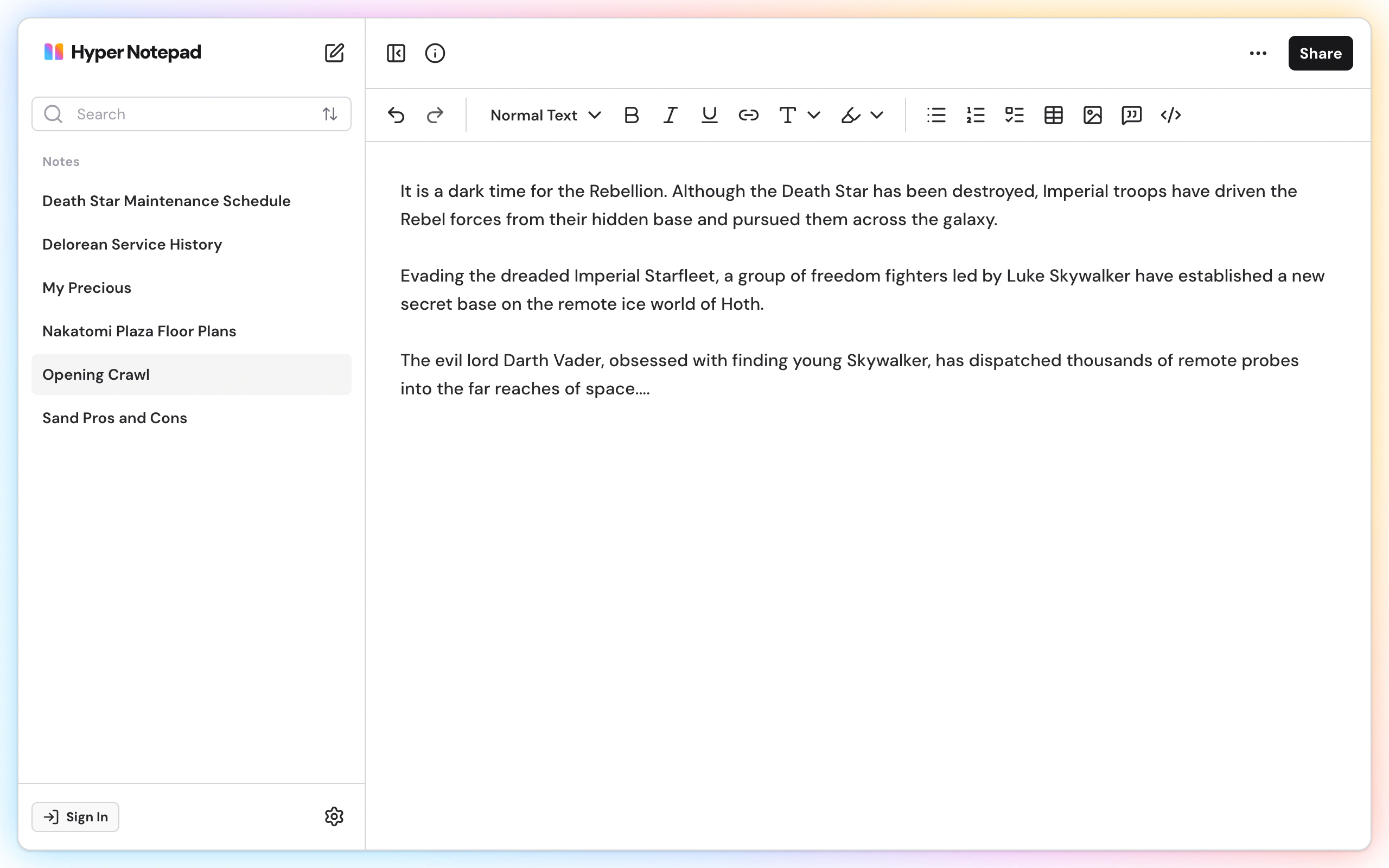Screen dimensions: 1389x868
Task: Open the Normal Text style dropdown
Action: tap(545, 115)
